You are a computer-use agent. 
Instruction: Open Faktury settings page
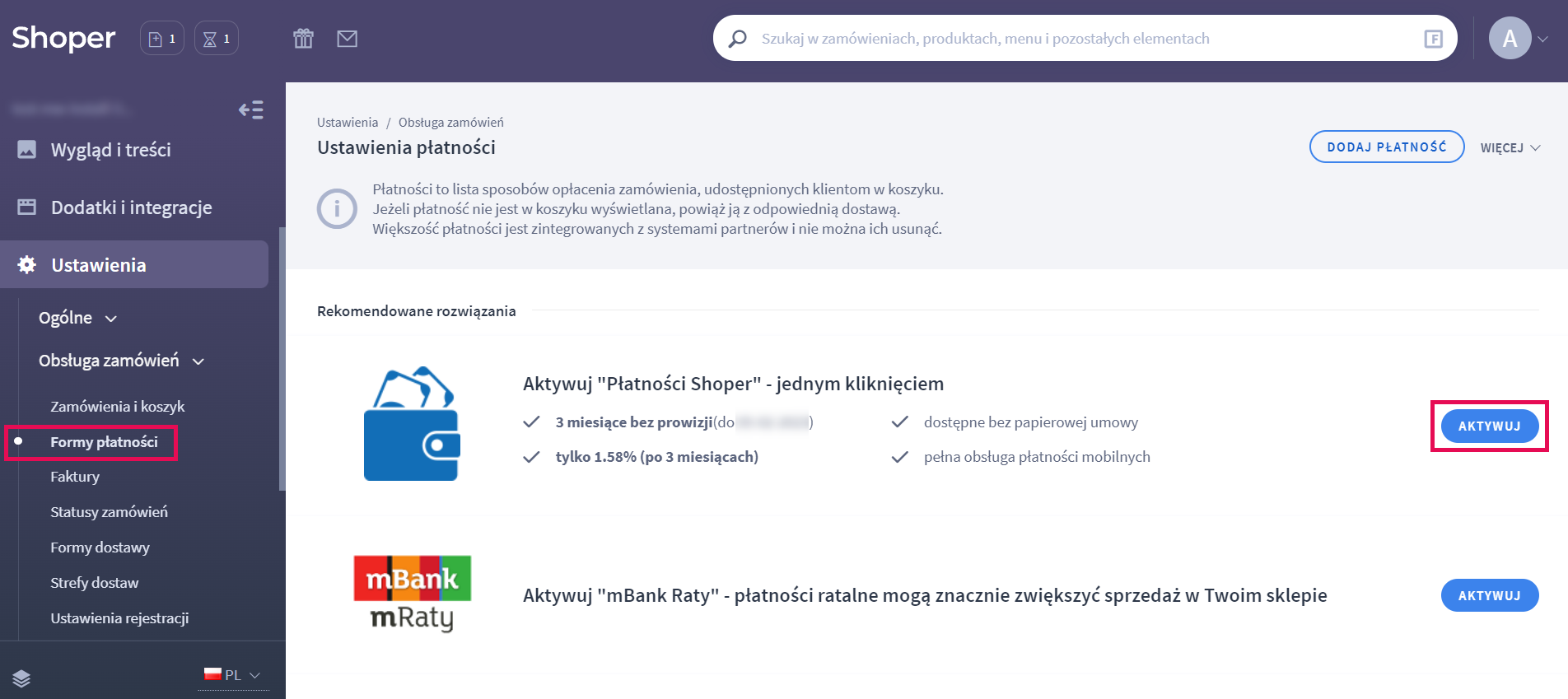pyautogui.click(x=75, y=477)
